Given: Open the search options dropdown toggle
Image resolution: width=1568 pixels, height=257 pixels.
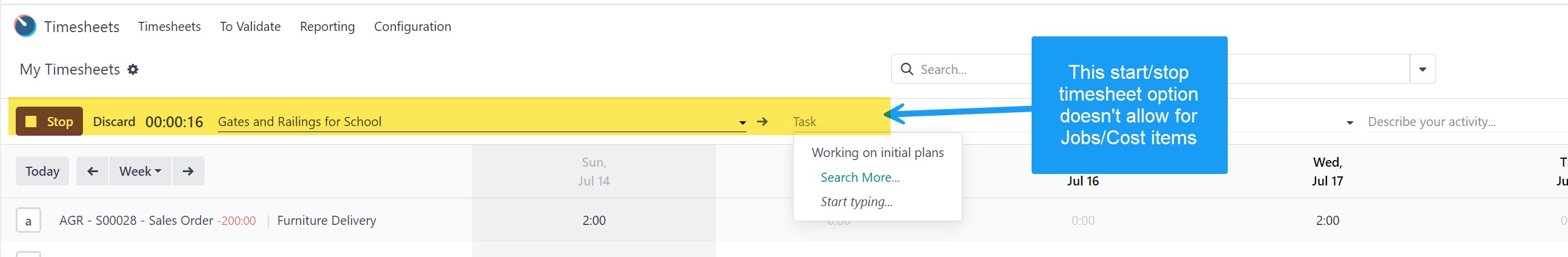Looking at the screenshot, I should pos(1422,70).
